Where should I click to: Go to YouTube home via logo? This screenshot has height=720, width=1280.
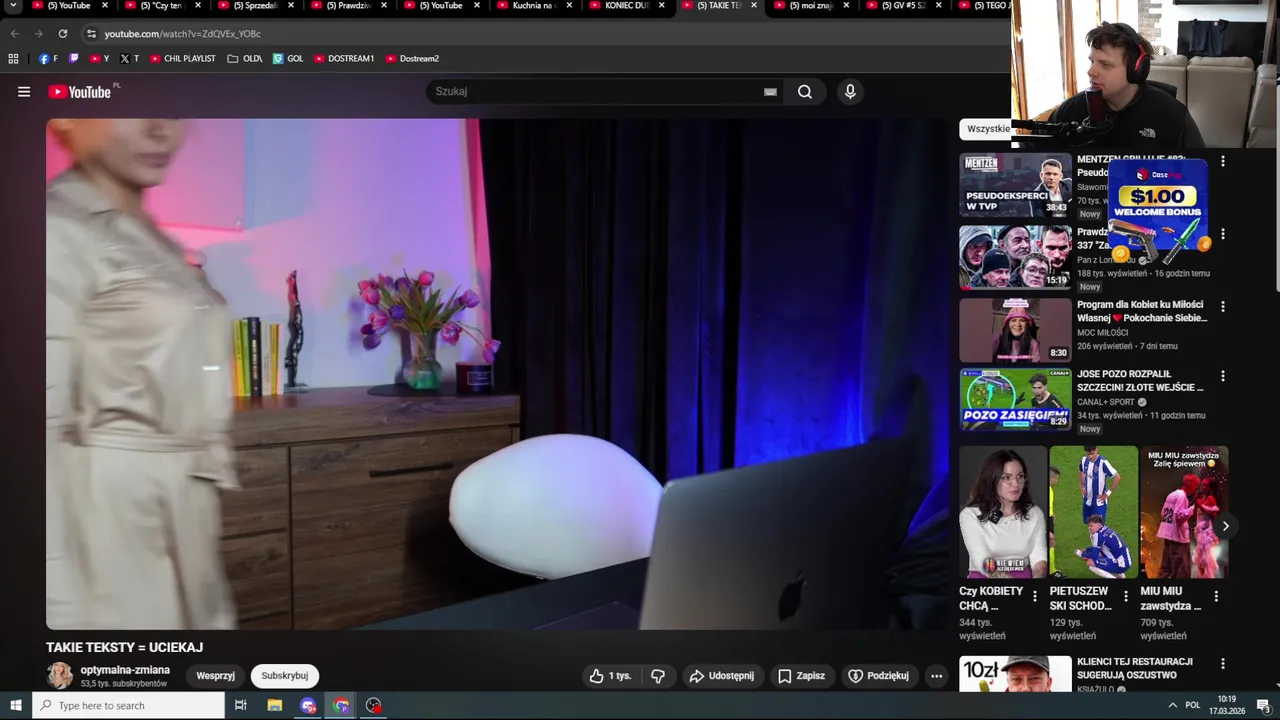pos(80,92)
